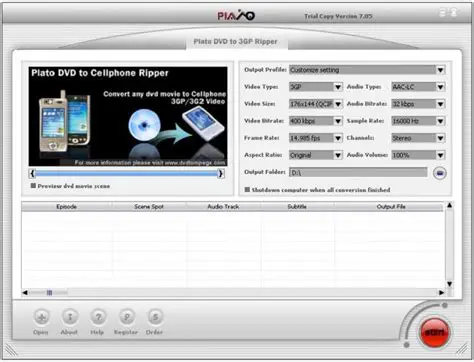Expand the Audio Bitrate dropdown
Viewport: 474px width, 362px height.
440,104
